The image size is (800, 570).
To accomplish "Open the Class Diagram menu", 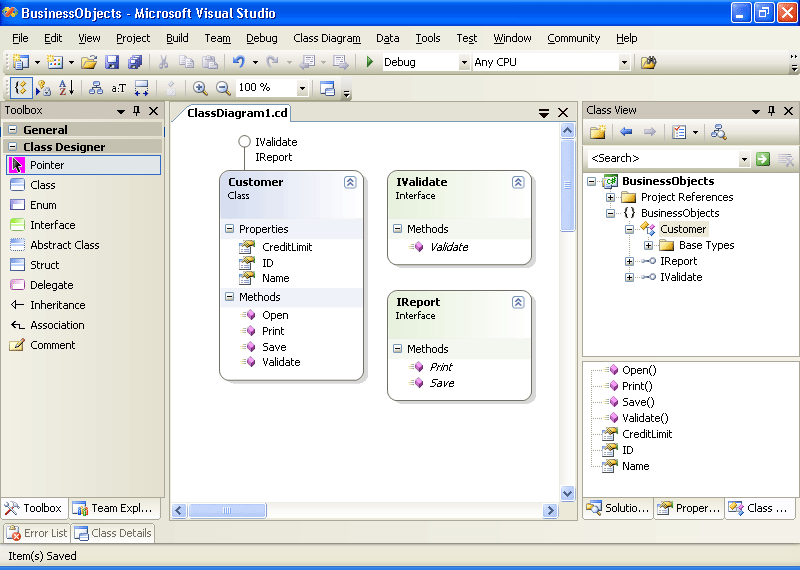I will click(327, 38).
